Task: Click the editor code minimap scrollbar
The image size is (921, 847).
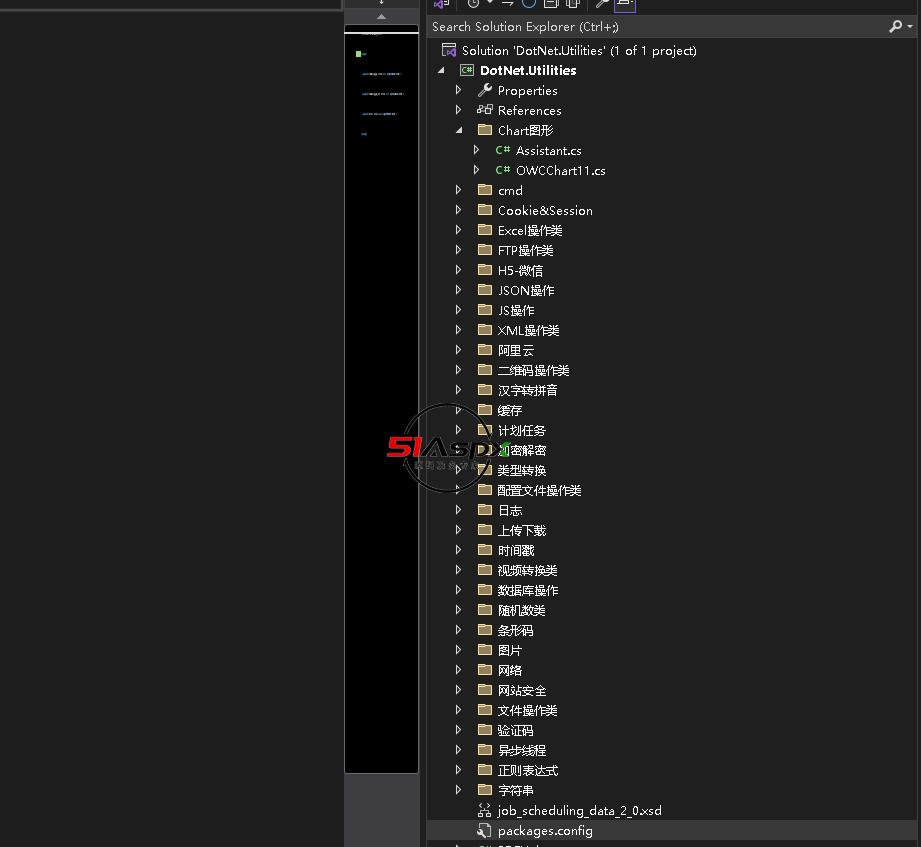Action: [x=381, y=399]
